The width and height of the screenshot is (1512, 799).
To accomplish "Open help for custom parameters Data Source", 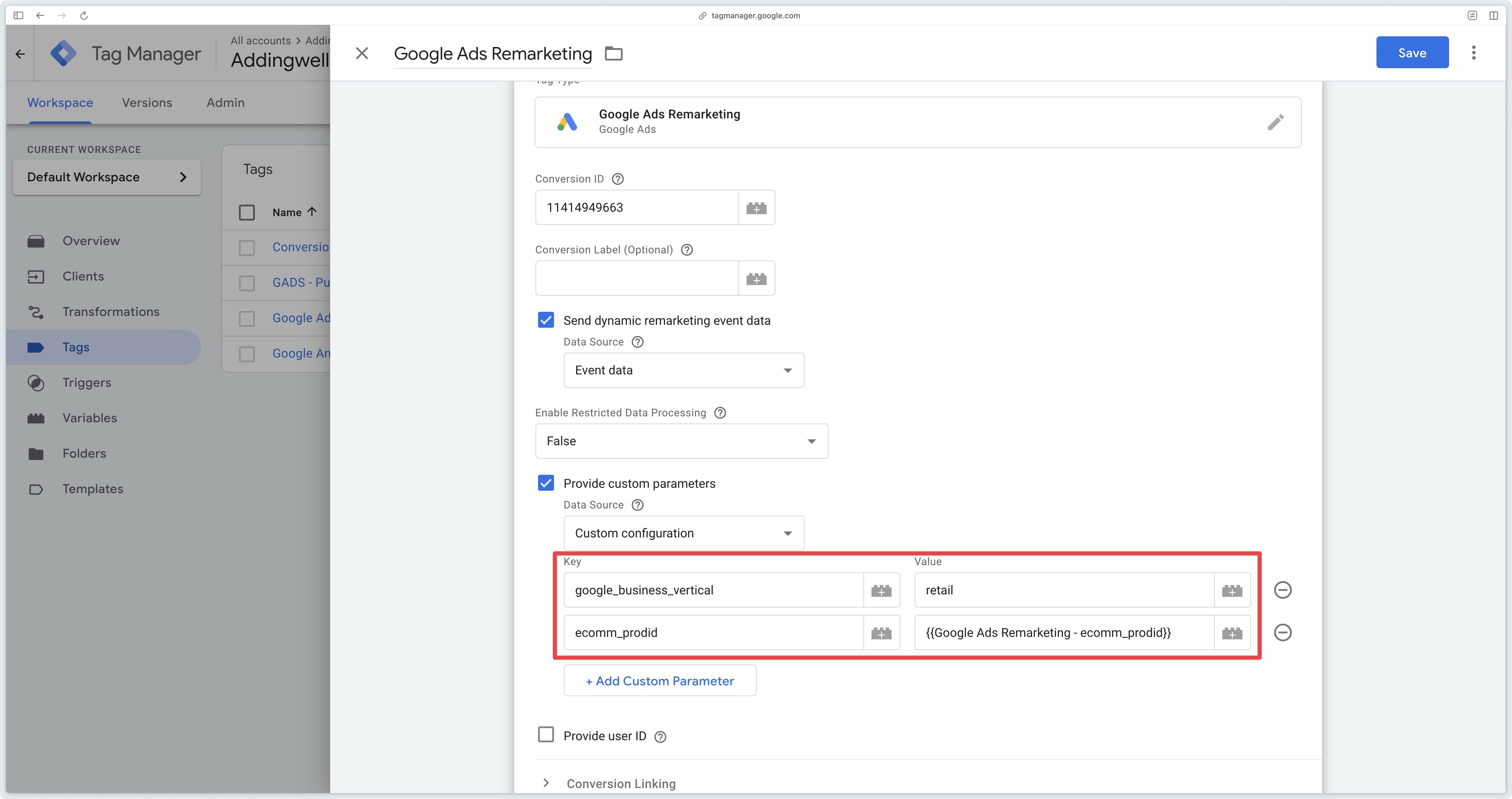I will point(638,505).
